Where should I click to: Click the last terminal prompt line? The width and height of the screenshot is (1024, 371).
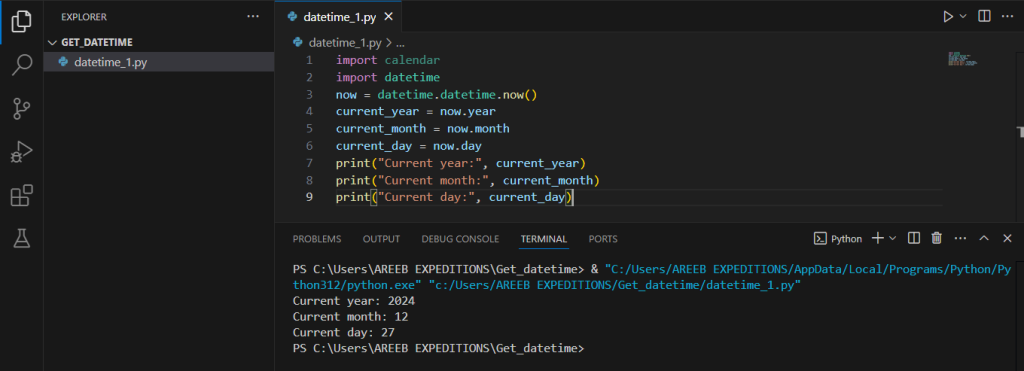point(438,348)
